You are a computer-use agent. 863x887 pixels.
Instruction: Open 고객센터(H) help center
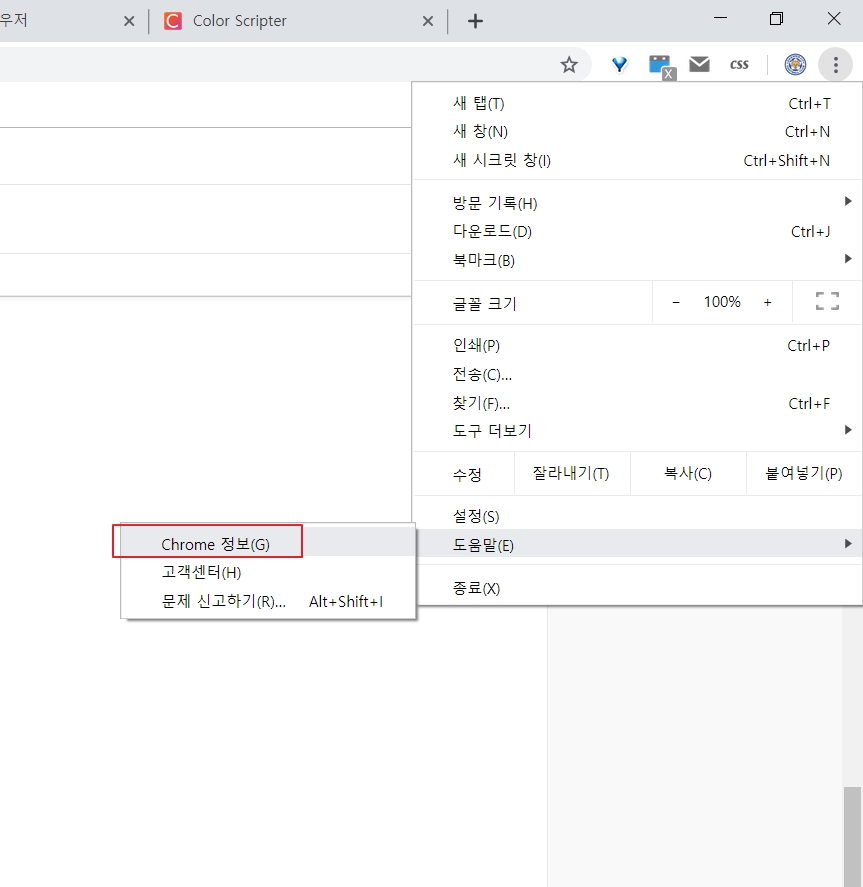pos(268,572)
